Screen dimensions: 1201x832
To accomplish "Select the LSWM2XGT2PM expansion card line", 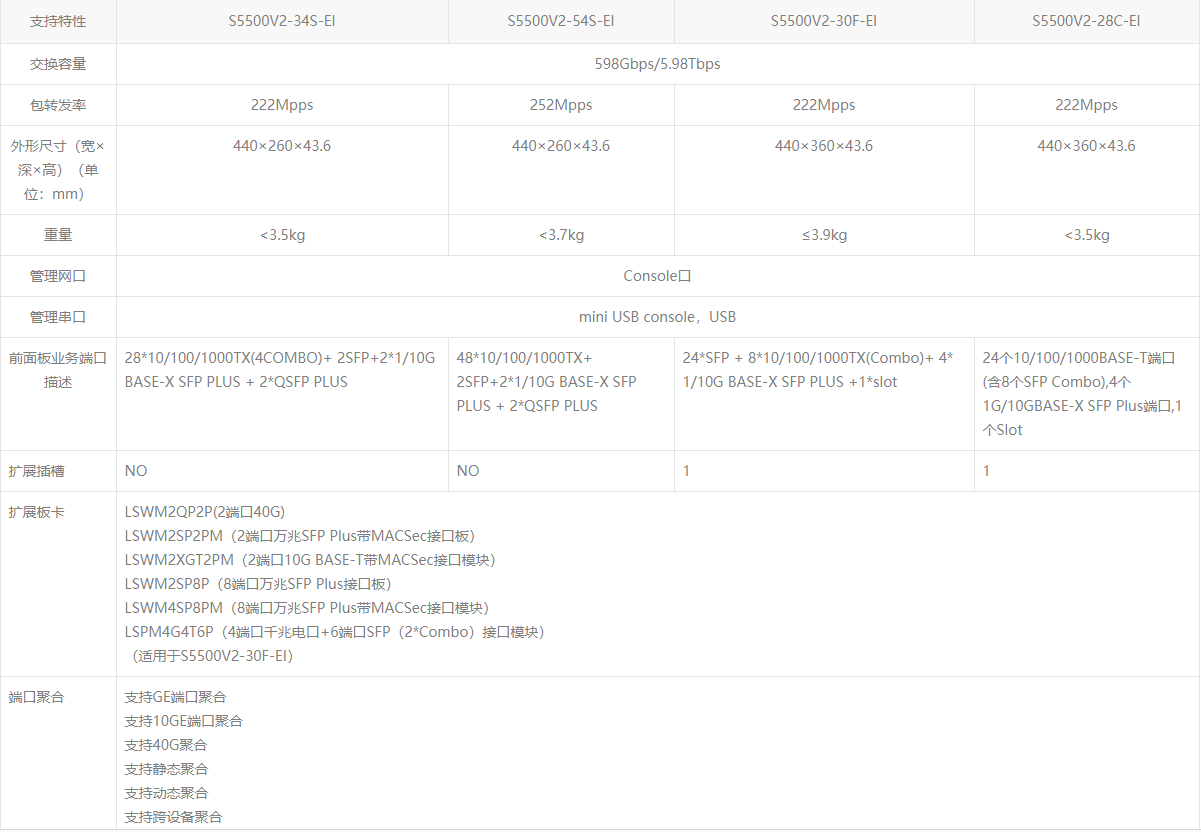I will [310, 560].
